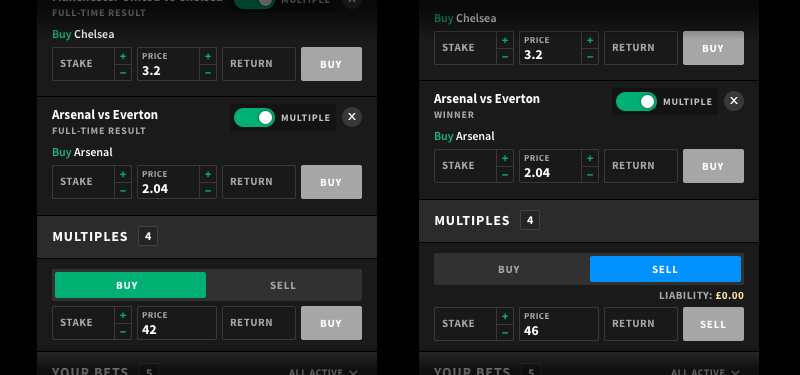This screenshot has width=800, height=375.
Task: Click Buy button beside price 42
Action: (331, 323)
